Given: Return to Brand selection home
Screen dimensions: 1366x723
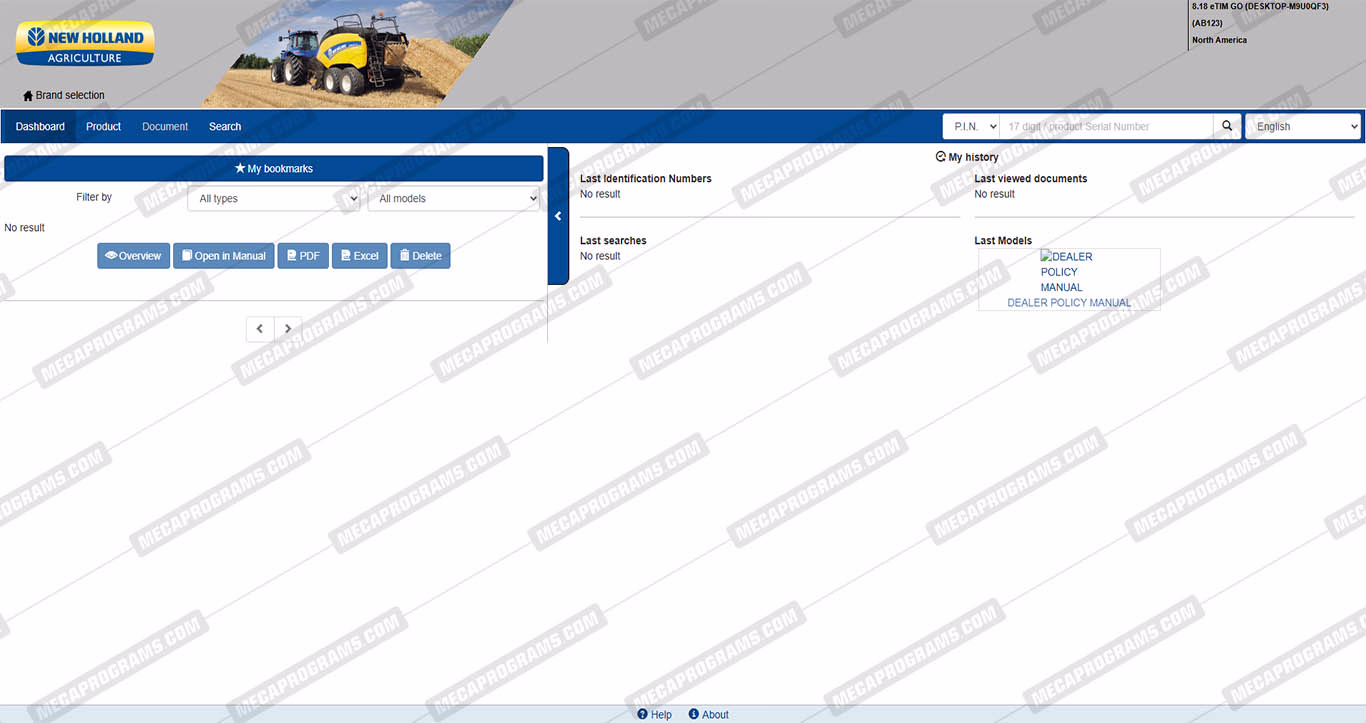Looking at the screenshot, I should tap(64, 96).
